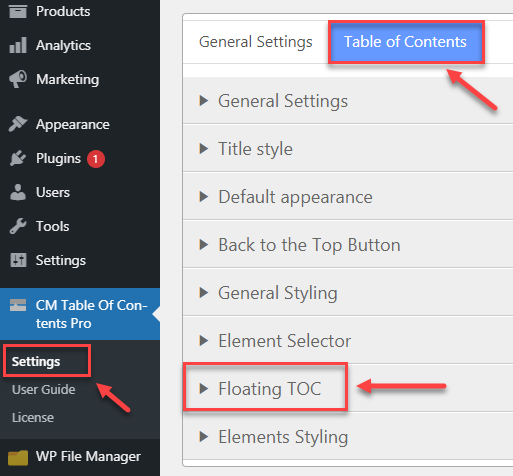Open the WP File Manager folder icon
The image size is (513, 476).
[x=18, y=457]
